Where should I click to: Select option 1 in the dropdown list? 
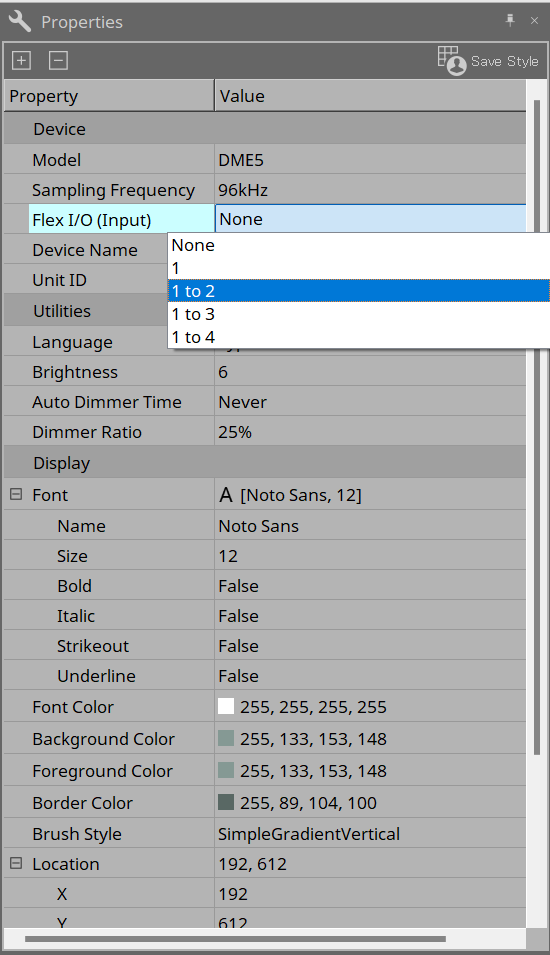point(359,268)
